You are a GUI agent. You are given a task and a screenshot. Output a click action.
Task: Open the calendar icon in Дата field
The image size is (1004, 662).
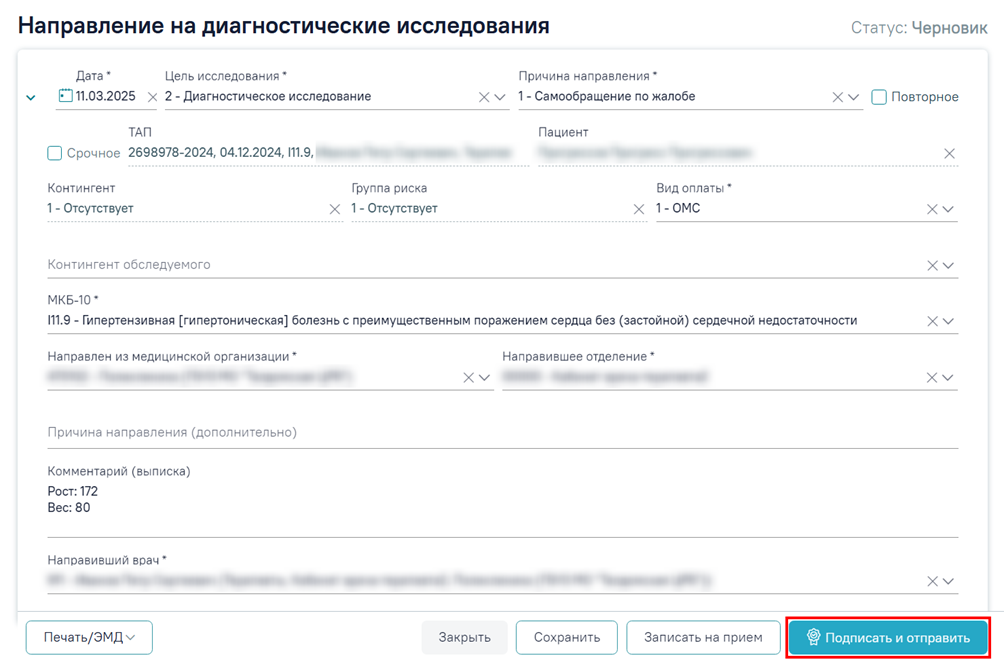tap(65, 96)
